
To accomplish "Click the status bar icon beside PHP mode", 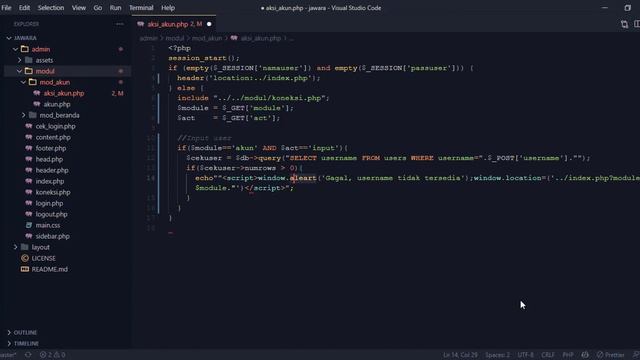I will click(x=585, y=355).
